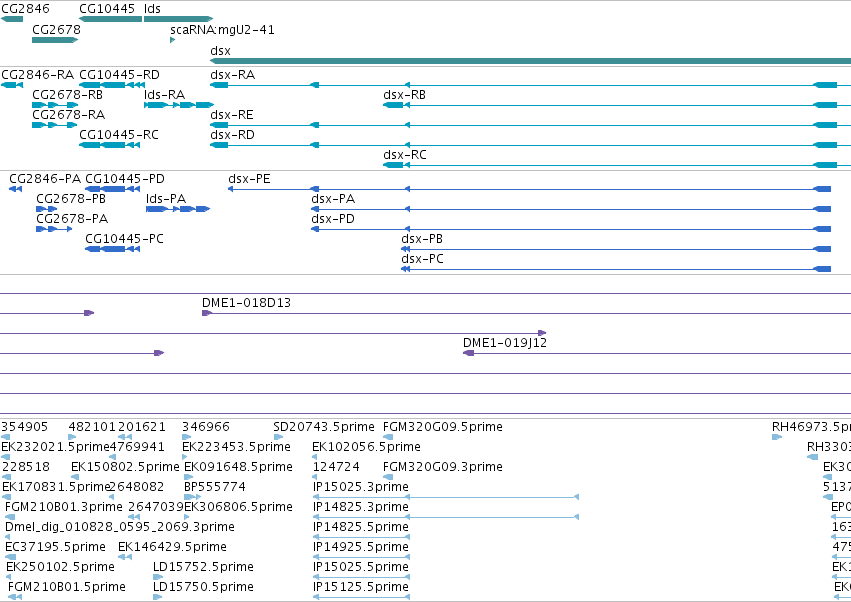Select the EK091648.5prime EST label
Screen dimensions: 851x602
pos(238,467)
